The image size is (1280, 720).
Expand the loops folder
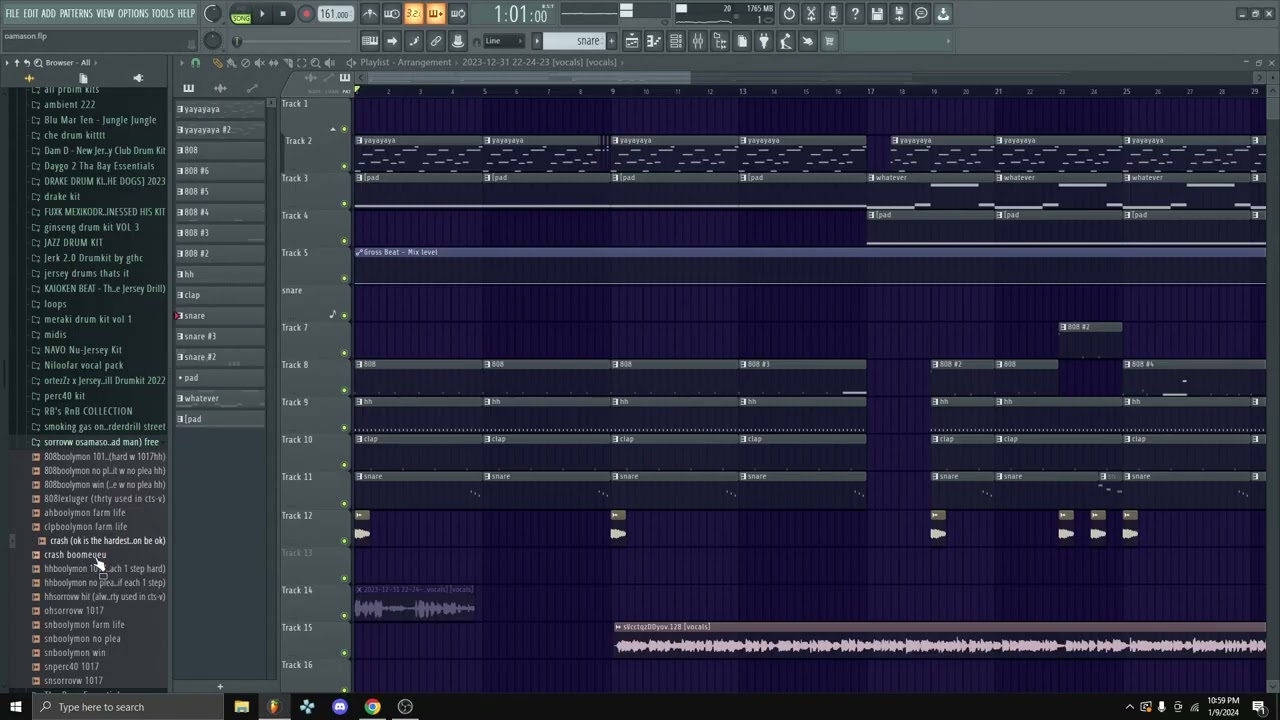click(x=55, y=304)
